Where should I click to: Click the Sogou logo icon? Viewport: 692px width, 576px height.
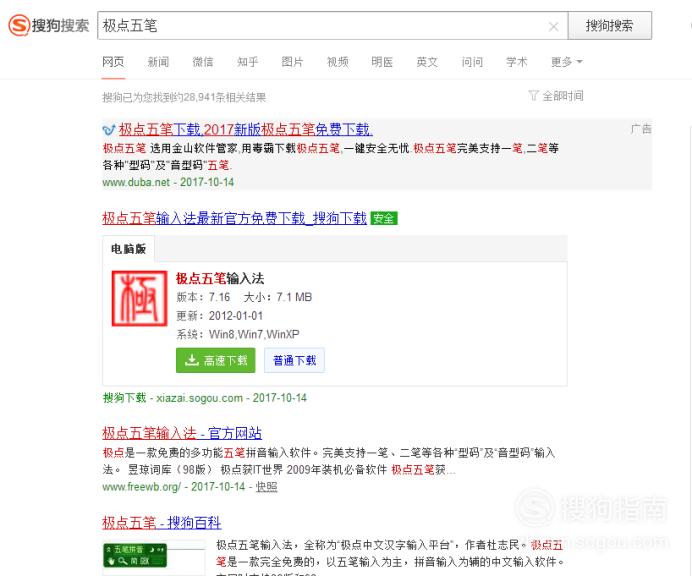click(19, 25)
